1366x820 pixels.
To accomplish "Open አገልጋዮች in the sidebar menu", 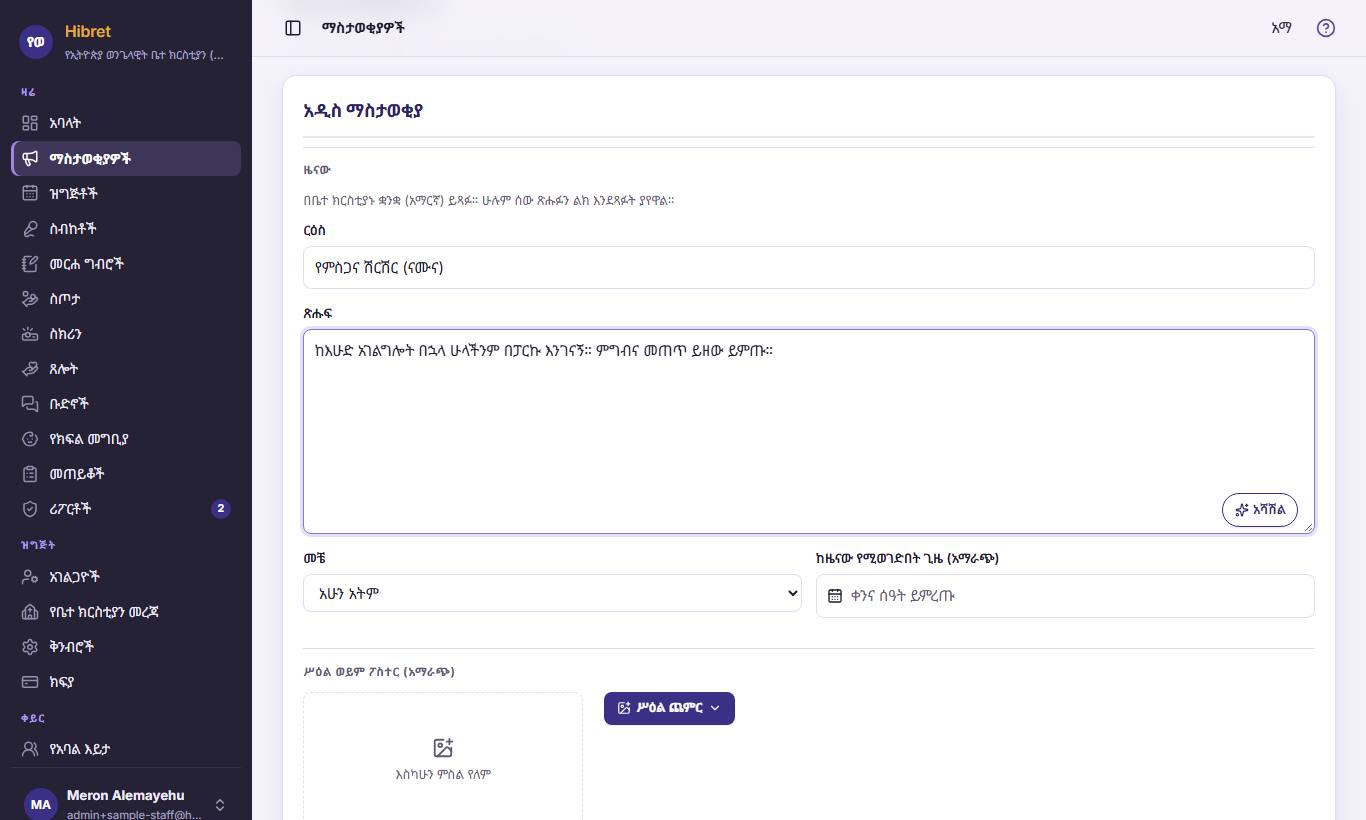I will coord(126,577).
